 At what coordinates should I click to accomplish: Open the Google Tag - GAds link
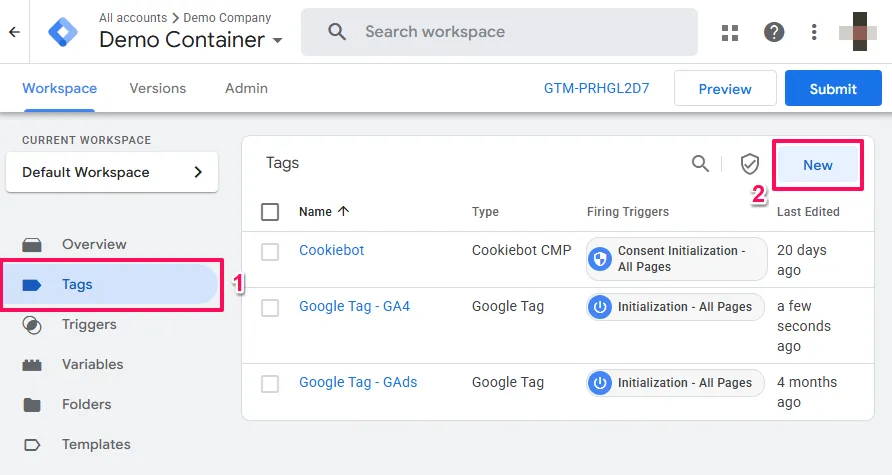click(x=358, y=383)
